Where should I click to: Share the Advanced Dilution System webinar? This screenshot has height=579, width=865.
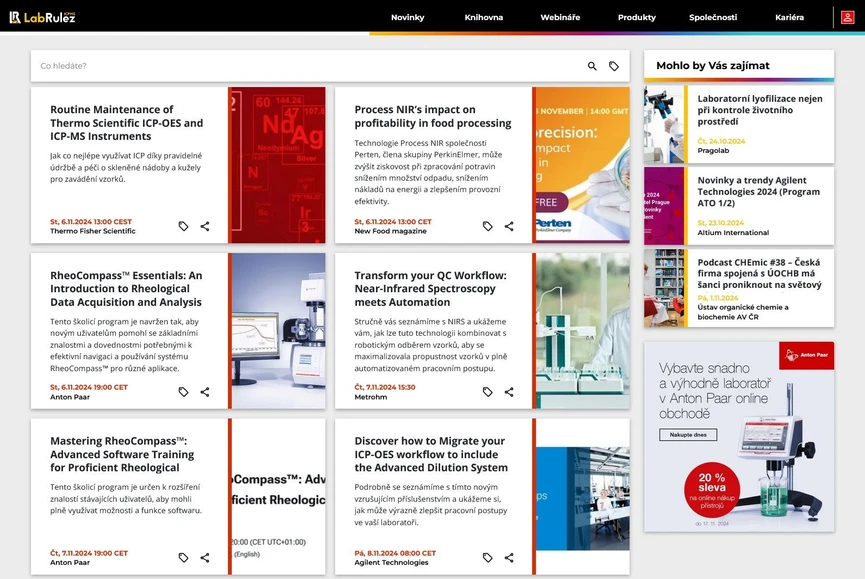(509, 557)
